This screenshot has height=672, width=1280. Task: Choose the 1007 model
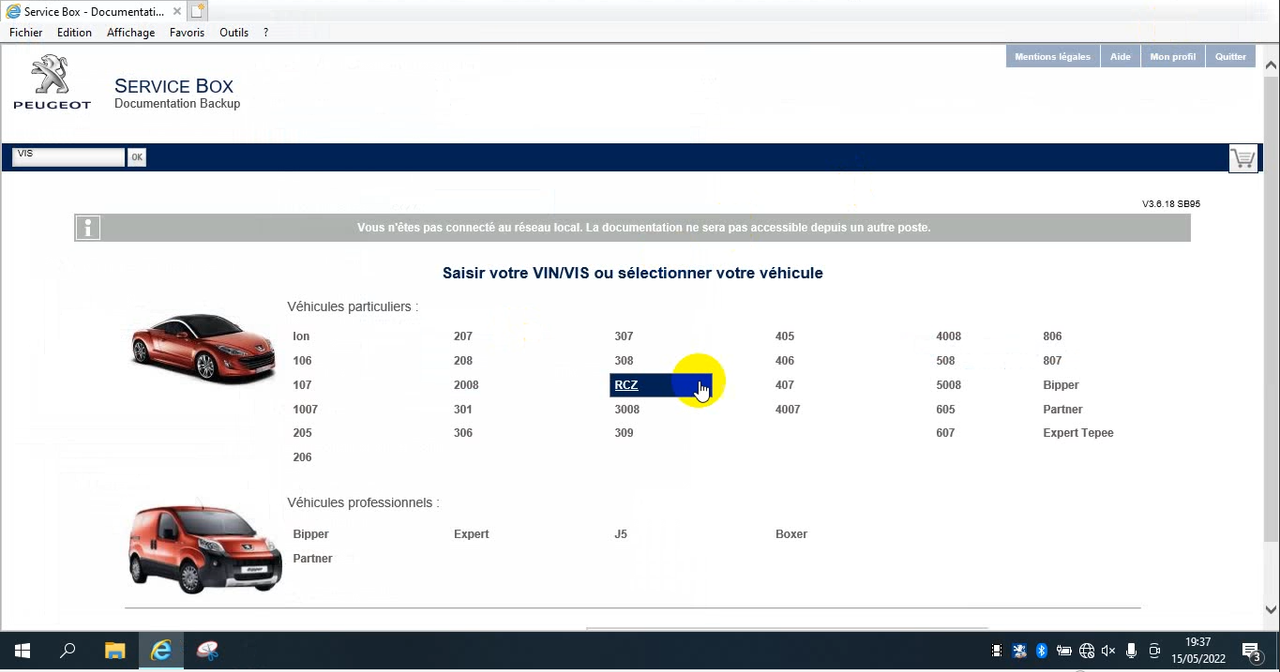(305, 410)
